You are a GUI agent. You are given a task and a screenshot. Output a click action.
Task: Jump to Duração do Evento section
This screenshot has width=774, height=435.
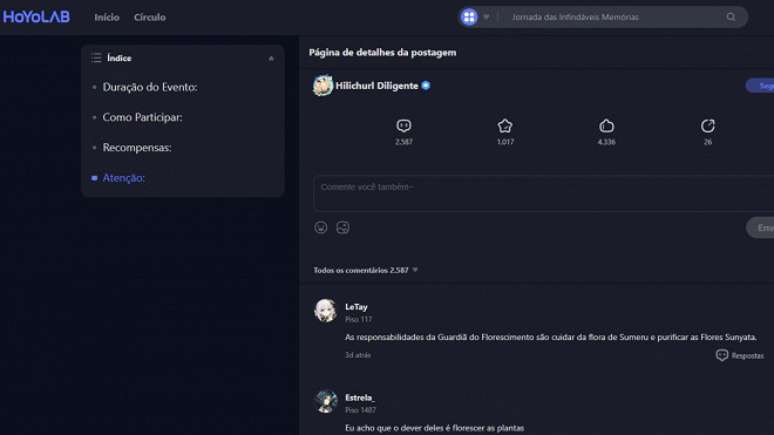(x=150, y=87)
